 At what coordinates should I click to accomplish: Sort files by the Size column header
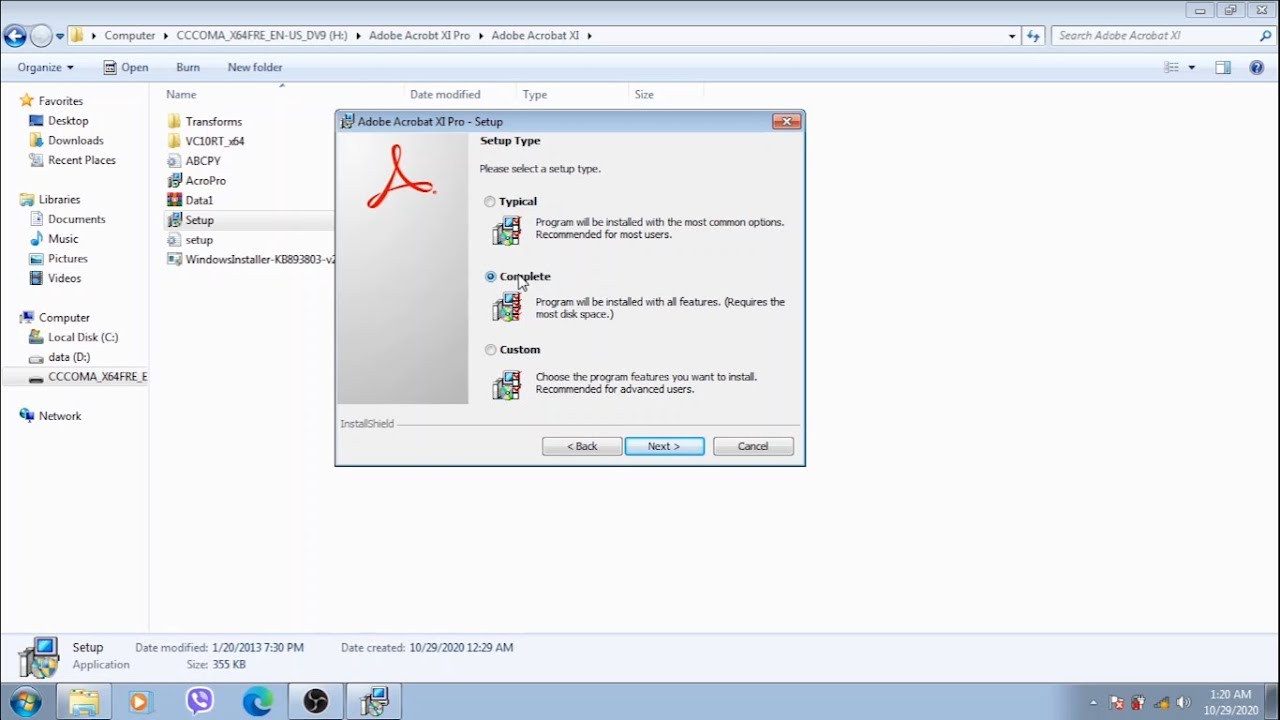pyautogui.click(x=644, y=95)
